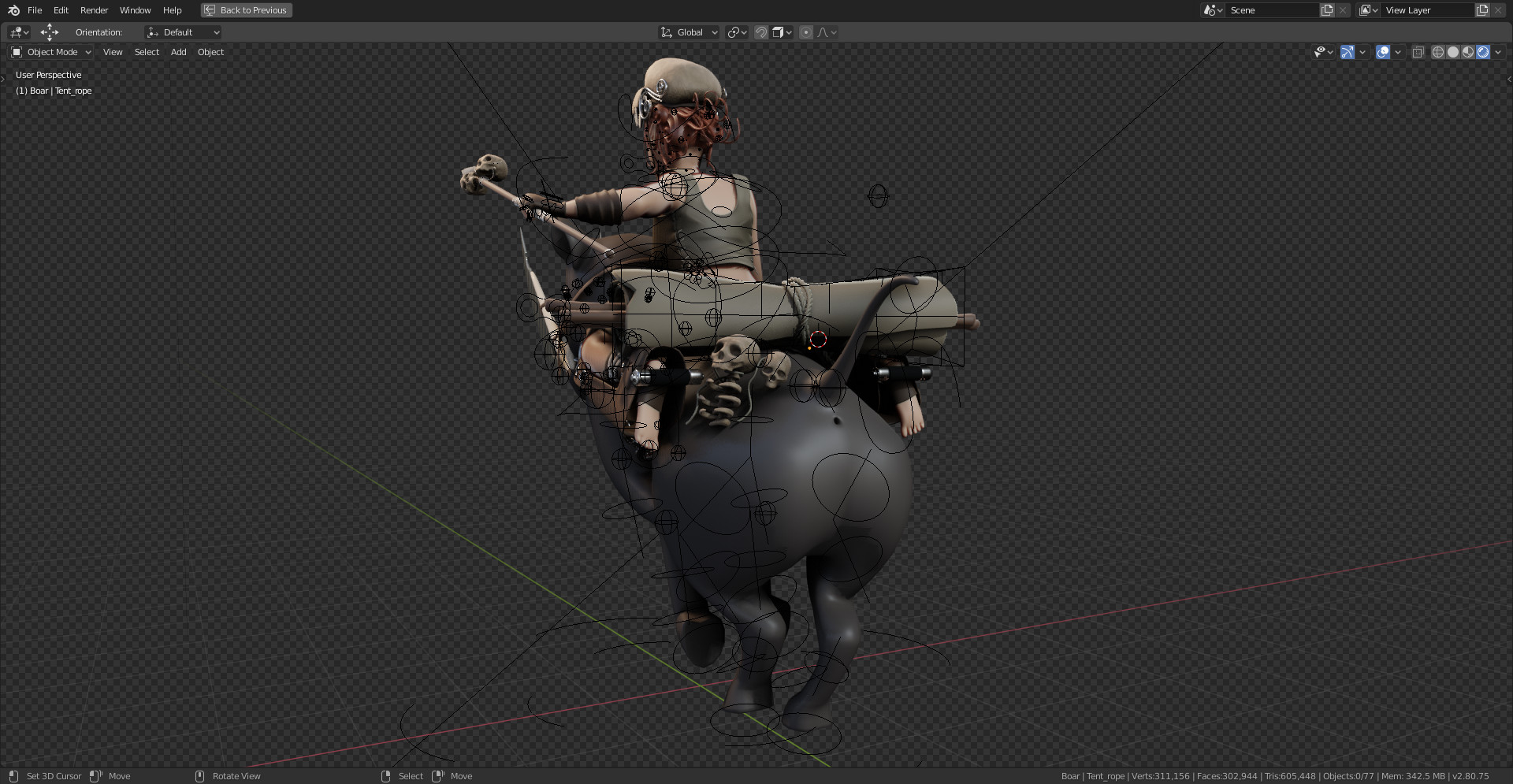This screenshot has width=1513, height=784.
Task: Toggle proportional editing
Action: (806, 32)
